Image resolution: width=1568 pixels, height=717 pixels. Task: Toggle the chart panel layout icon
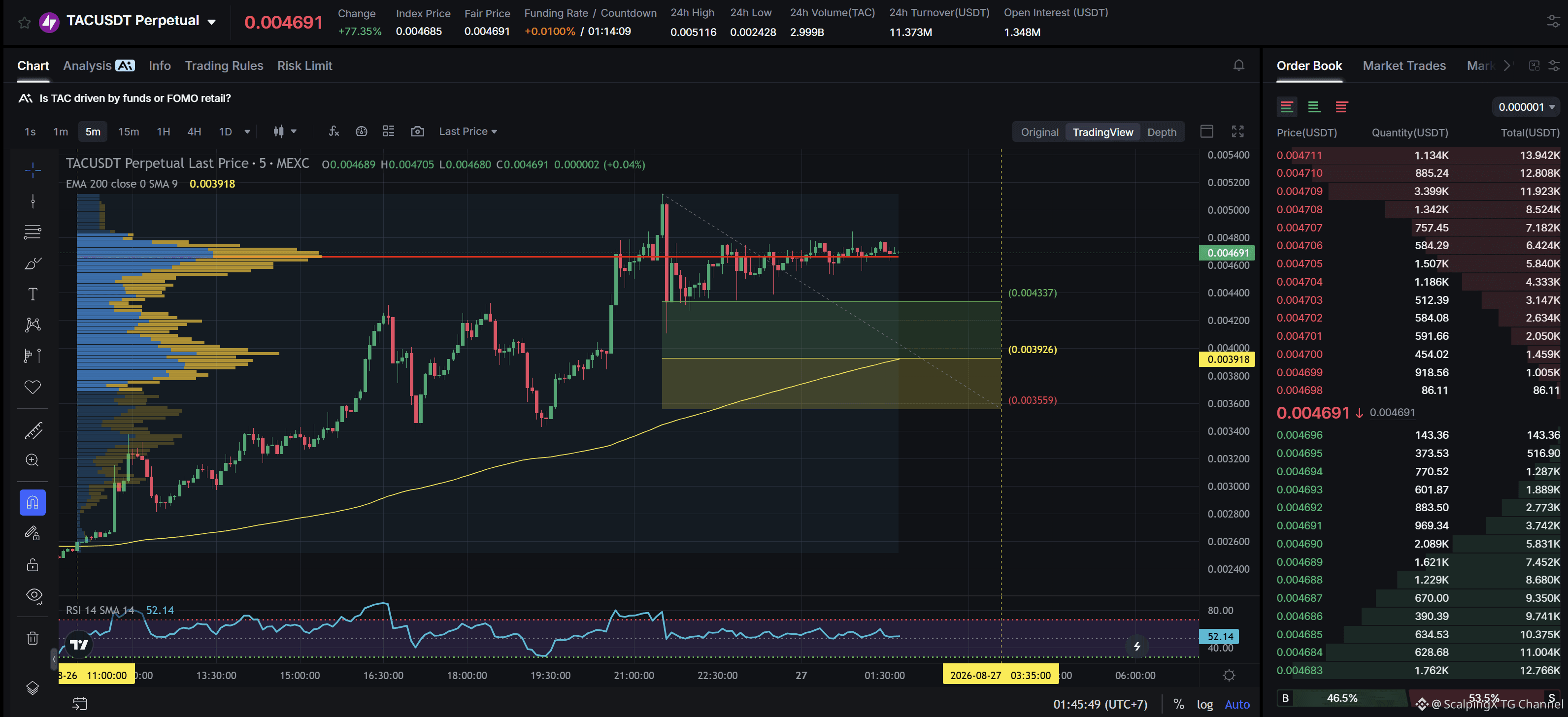coord(1206,131)
